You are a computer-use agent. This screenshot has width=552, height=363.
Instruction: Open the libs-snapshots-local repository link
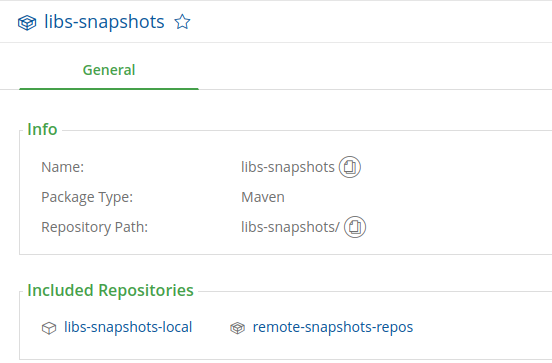[x=128, y=327]
